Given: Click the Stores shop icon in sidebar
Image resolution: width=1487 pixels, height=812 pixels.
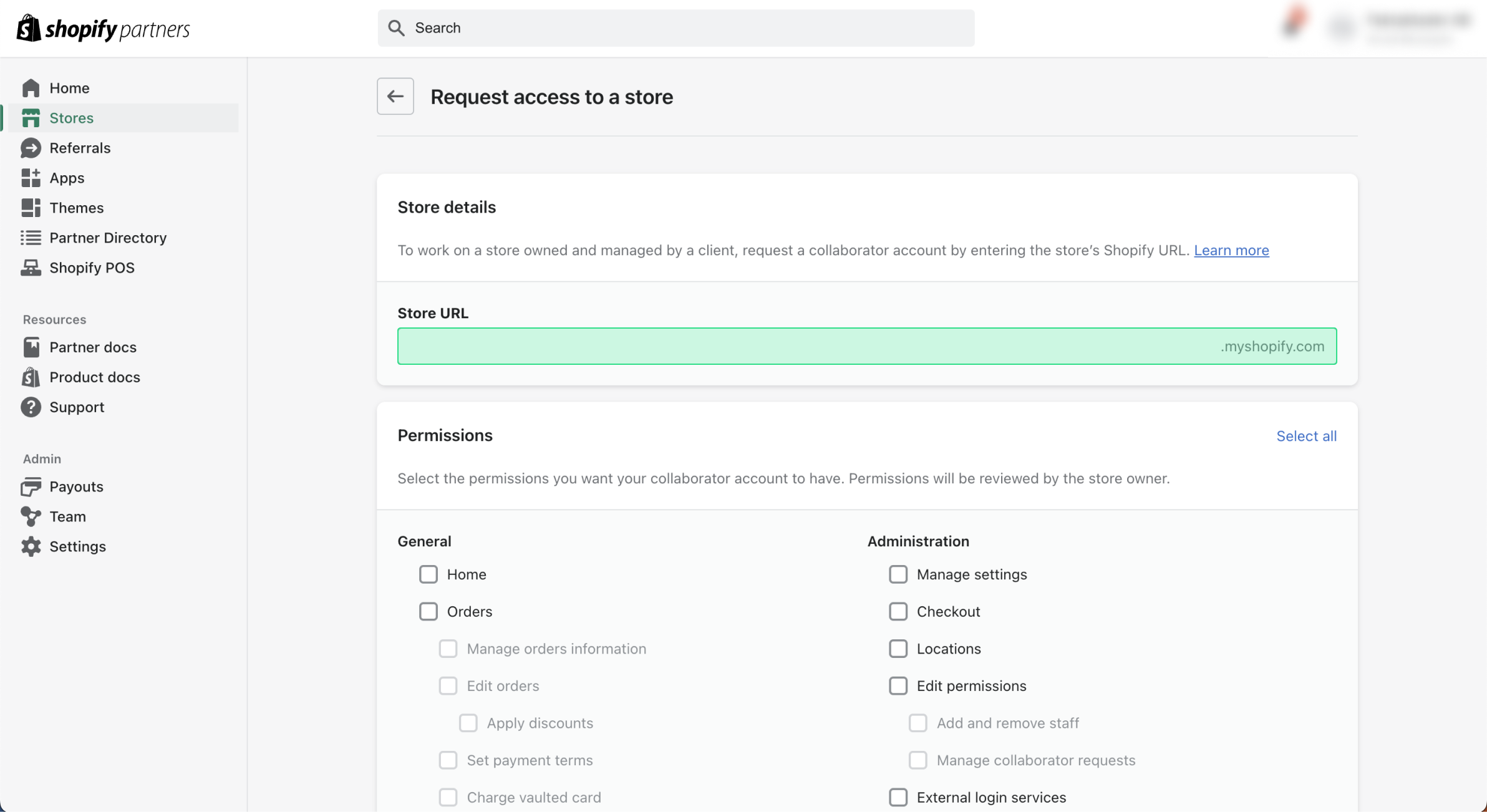Looking at the screenshot, I should [31, 118].
